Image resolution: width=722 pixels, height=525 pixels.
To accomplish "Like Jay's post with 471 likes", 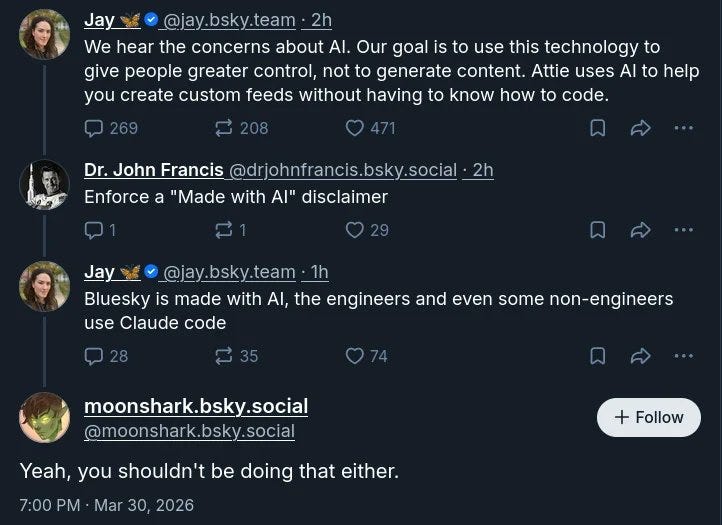I will pyautogui.click(x=355, y=128).
